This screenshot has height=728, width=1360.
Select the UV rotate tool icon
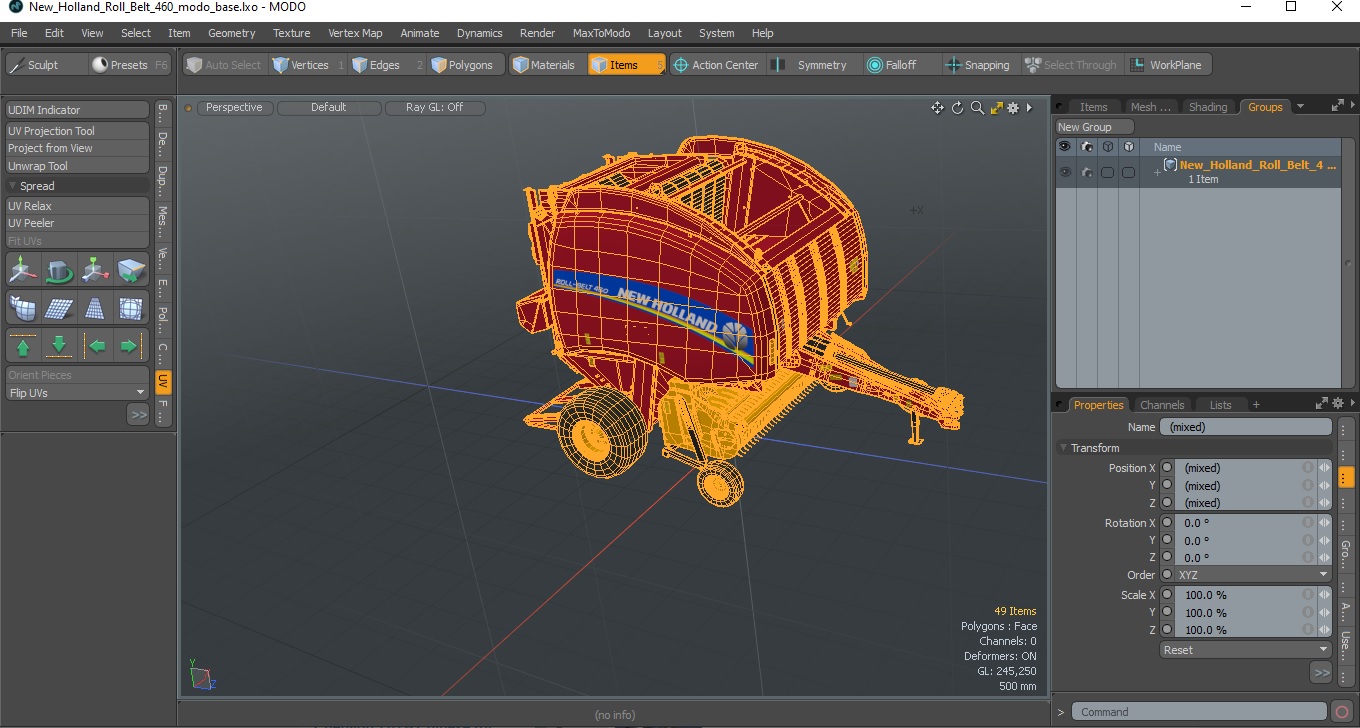59,270
